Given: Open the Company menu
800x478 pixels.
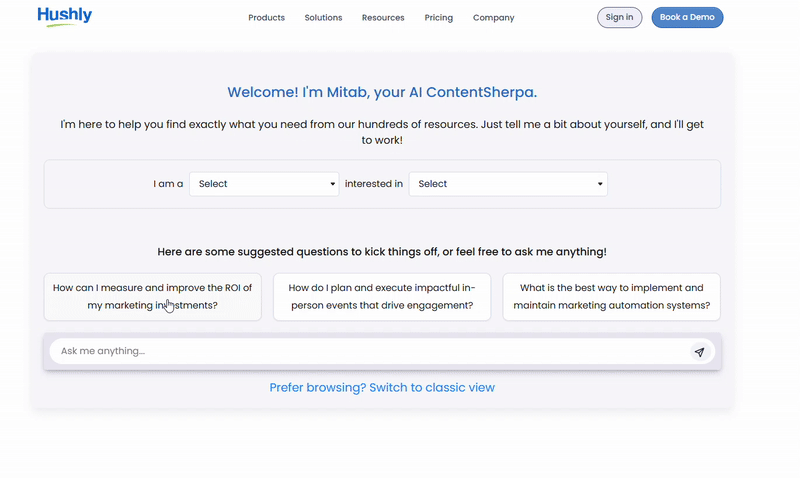Looking at the screenshot, I should [x=493, y=18].
